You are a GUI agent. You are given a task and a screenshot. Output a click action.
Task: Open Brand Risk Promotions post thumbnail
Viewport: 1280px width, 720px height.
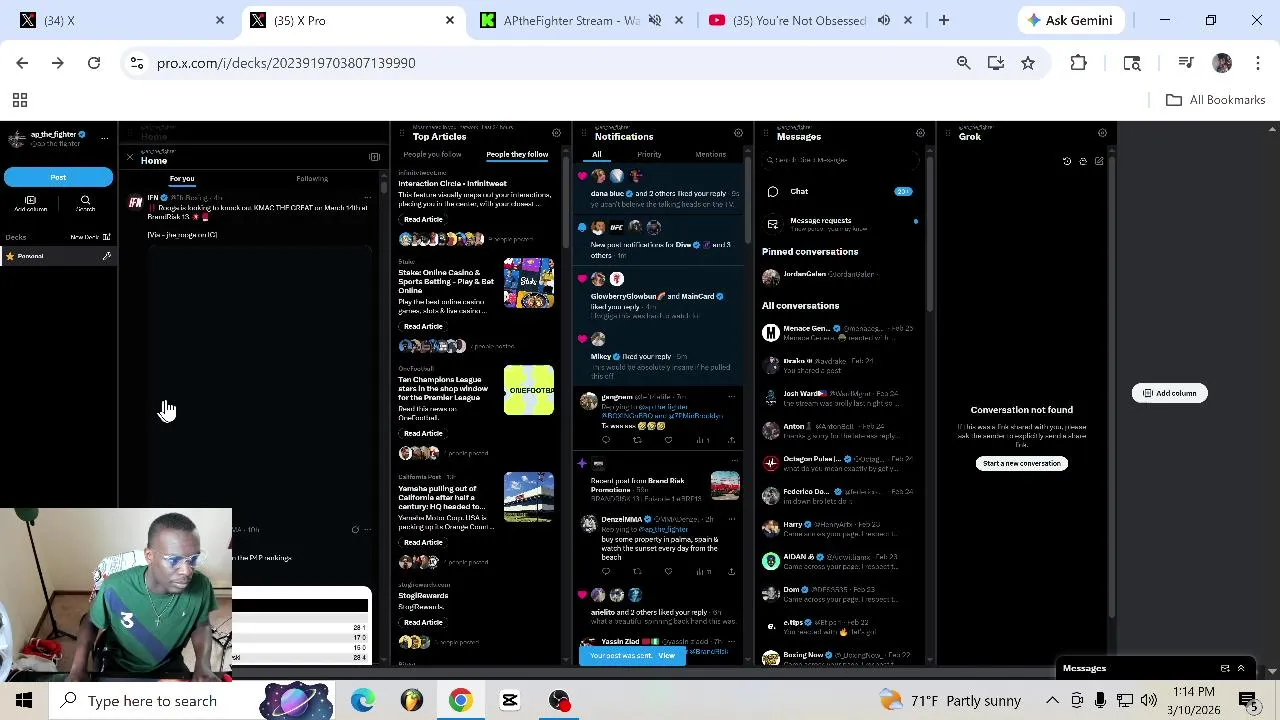(725, 485)
